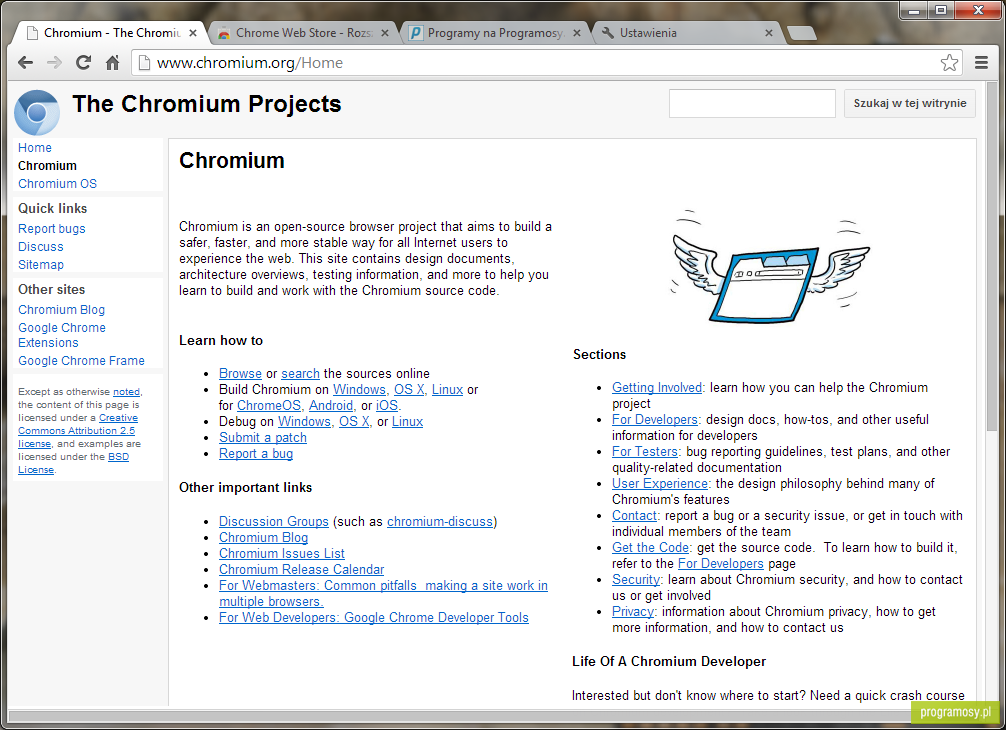This screenshot has width=1006, height=730.
Task: Click the Chromium logo in page header
Action: (x=37, y=112)
